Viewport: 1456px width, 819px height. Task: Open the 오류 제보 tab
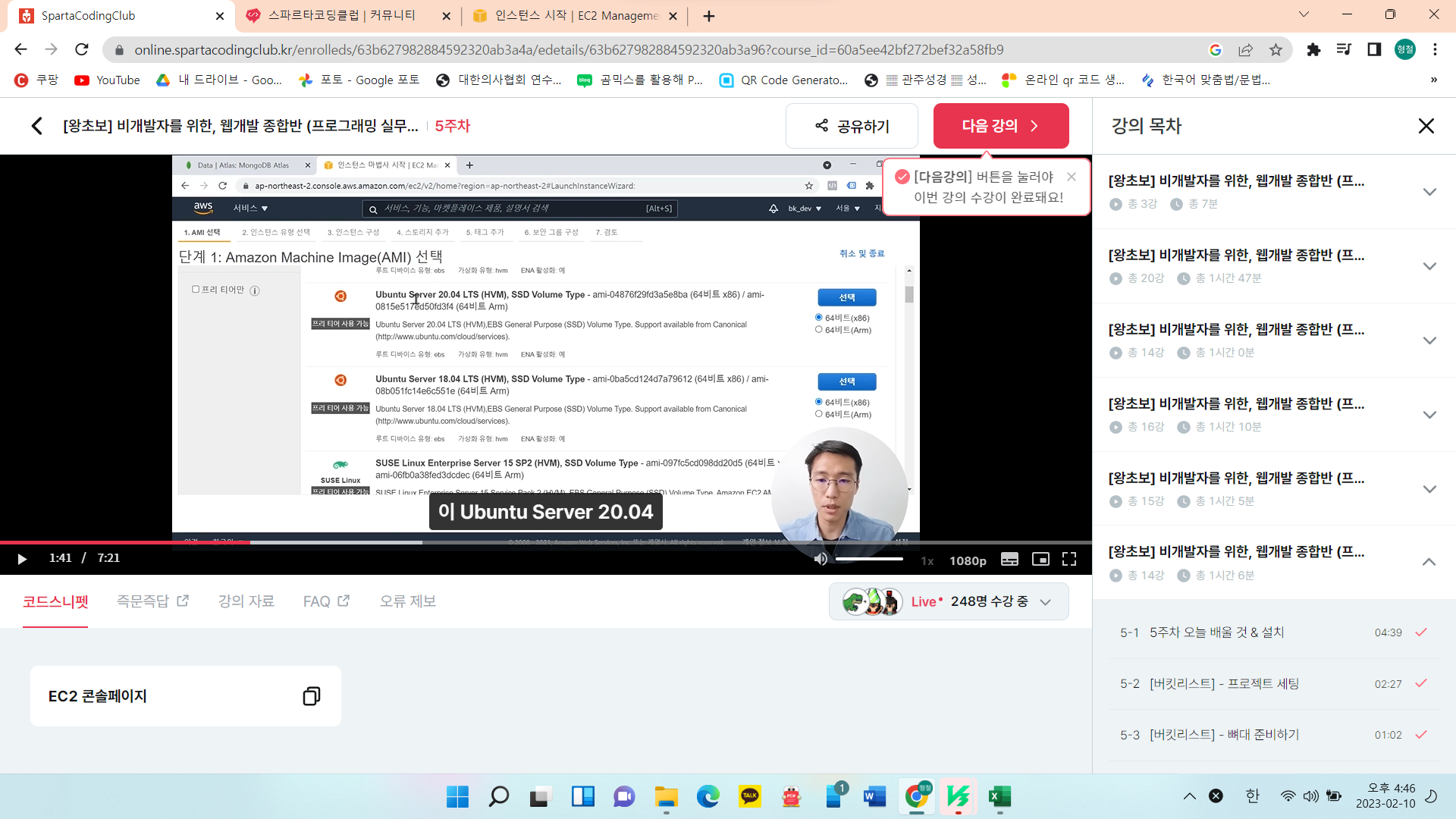tap(408, 601)
